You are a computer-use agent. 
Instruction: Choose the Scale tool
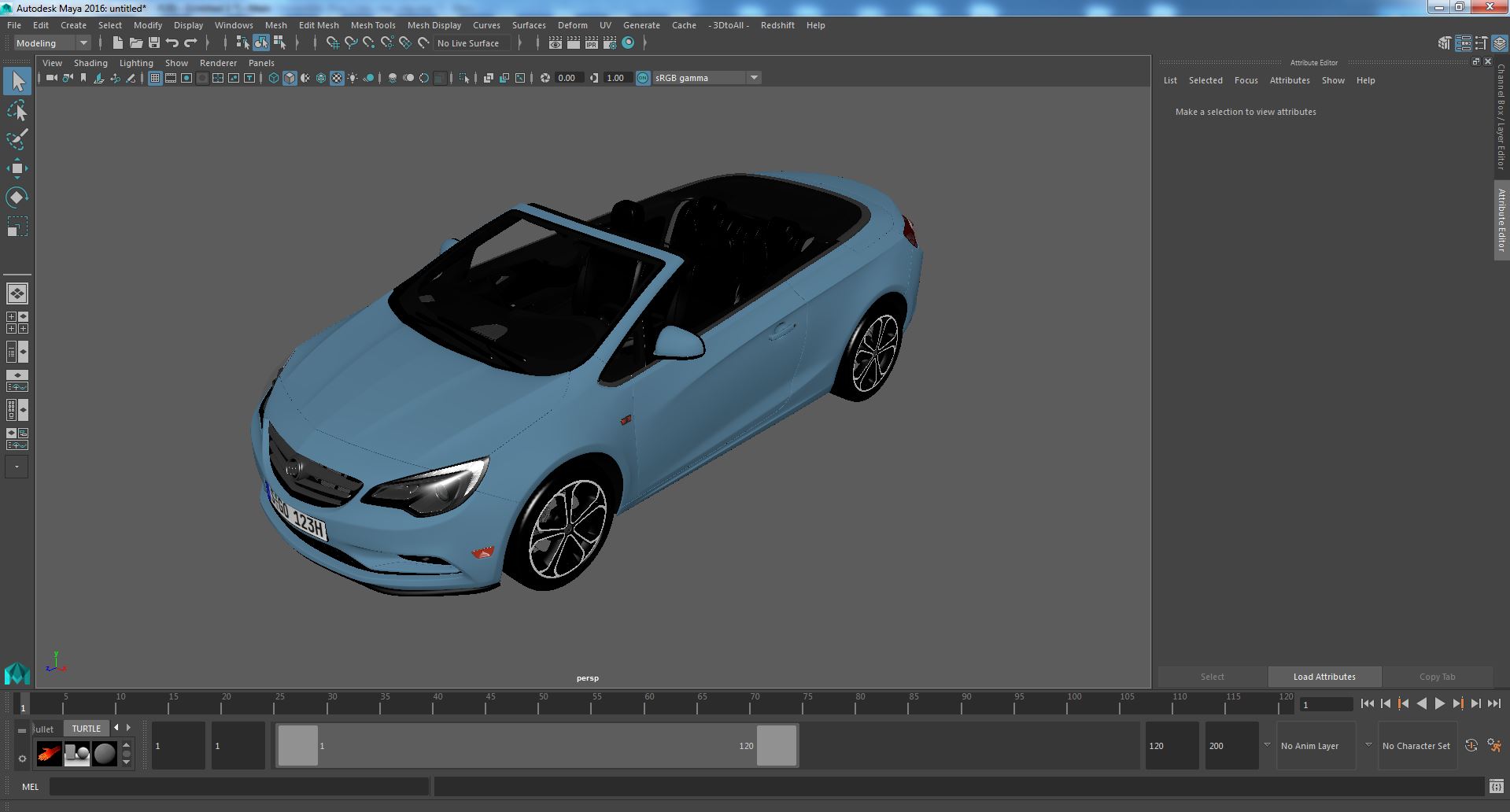click(x=17, y=227)
